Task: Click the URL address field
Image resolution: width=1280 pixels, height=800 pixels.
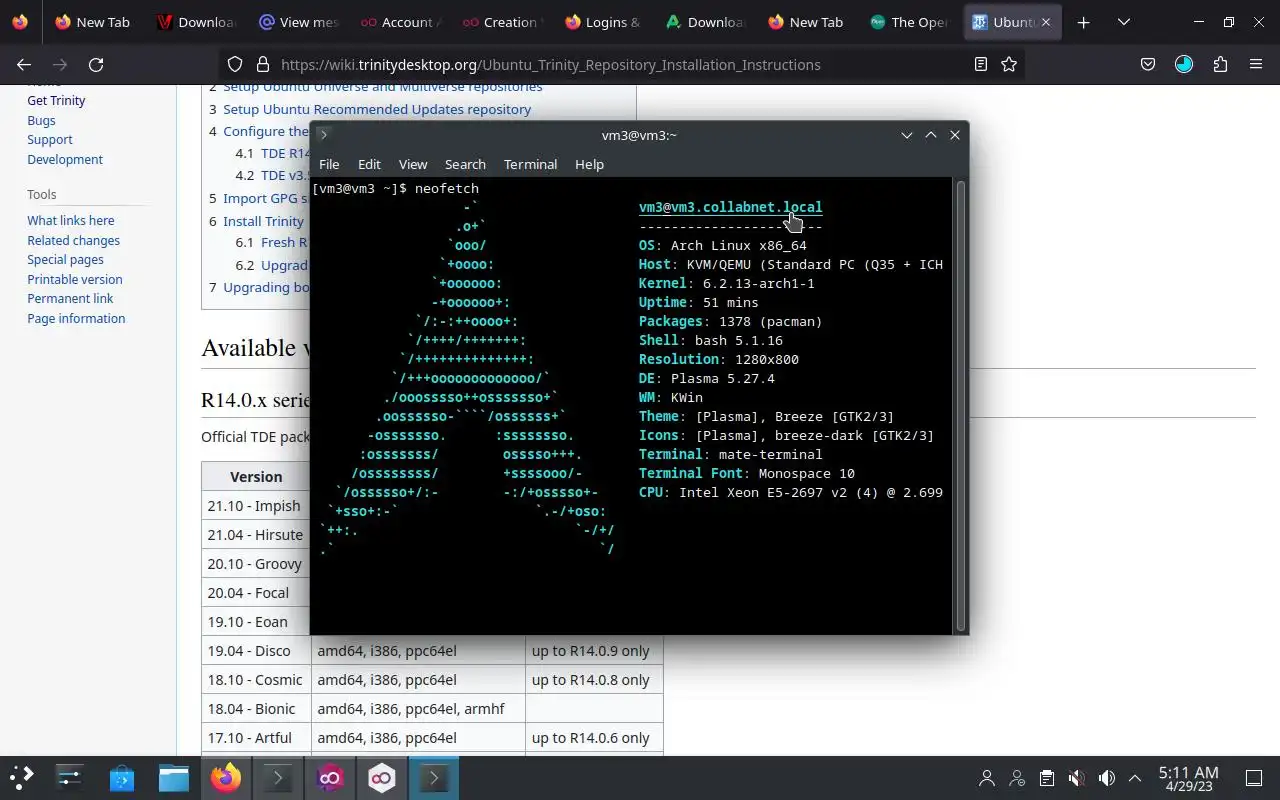Action: point(620,64)
